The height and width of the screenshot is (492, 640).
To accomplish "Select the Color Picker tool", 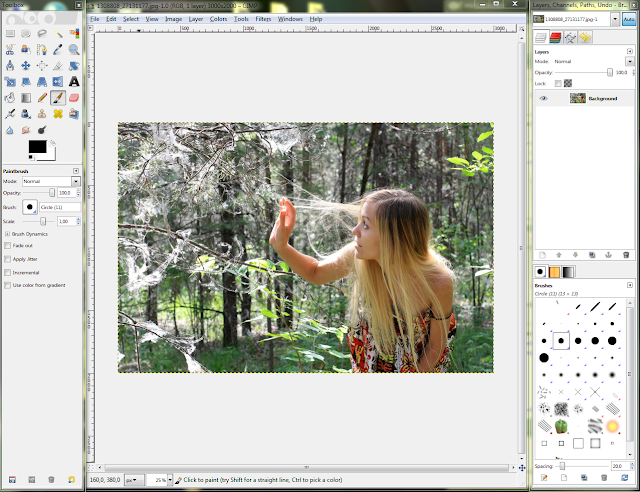I will tap(58, 50).
